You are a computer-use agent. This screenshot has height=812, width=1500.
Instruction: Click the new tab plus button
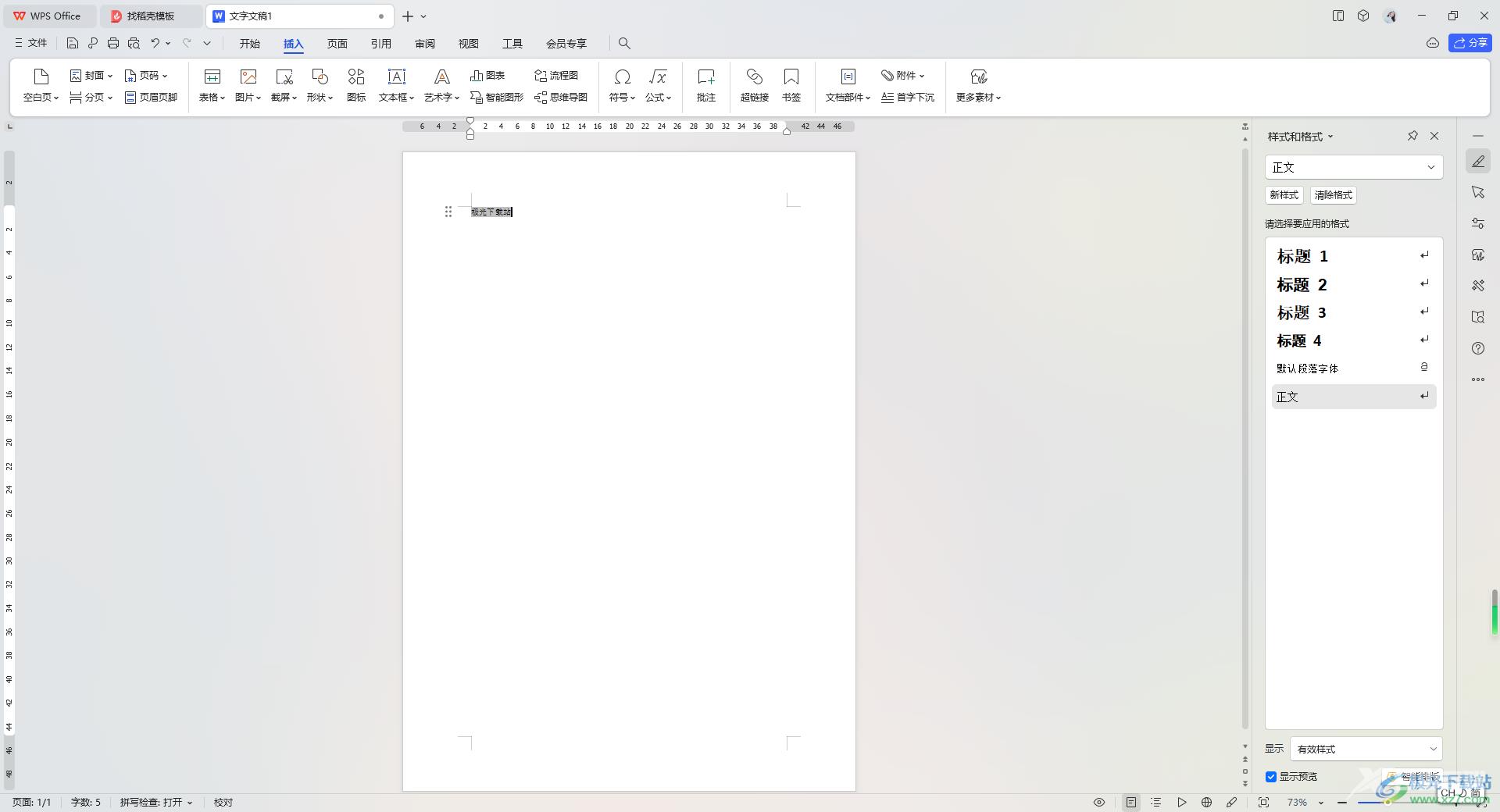click(408, 16)
